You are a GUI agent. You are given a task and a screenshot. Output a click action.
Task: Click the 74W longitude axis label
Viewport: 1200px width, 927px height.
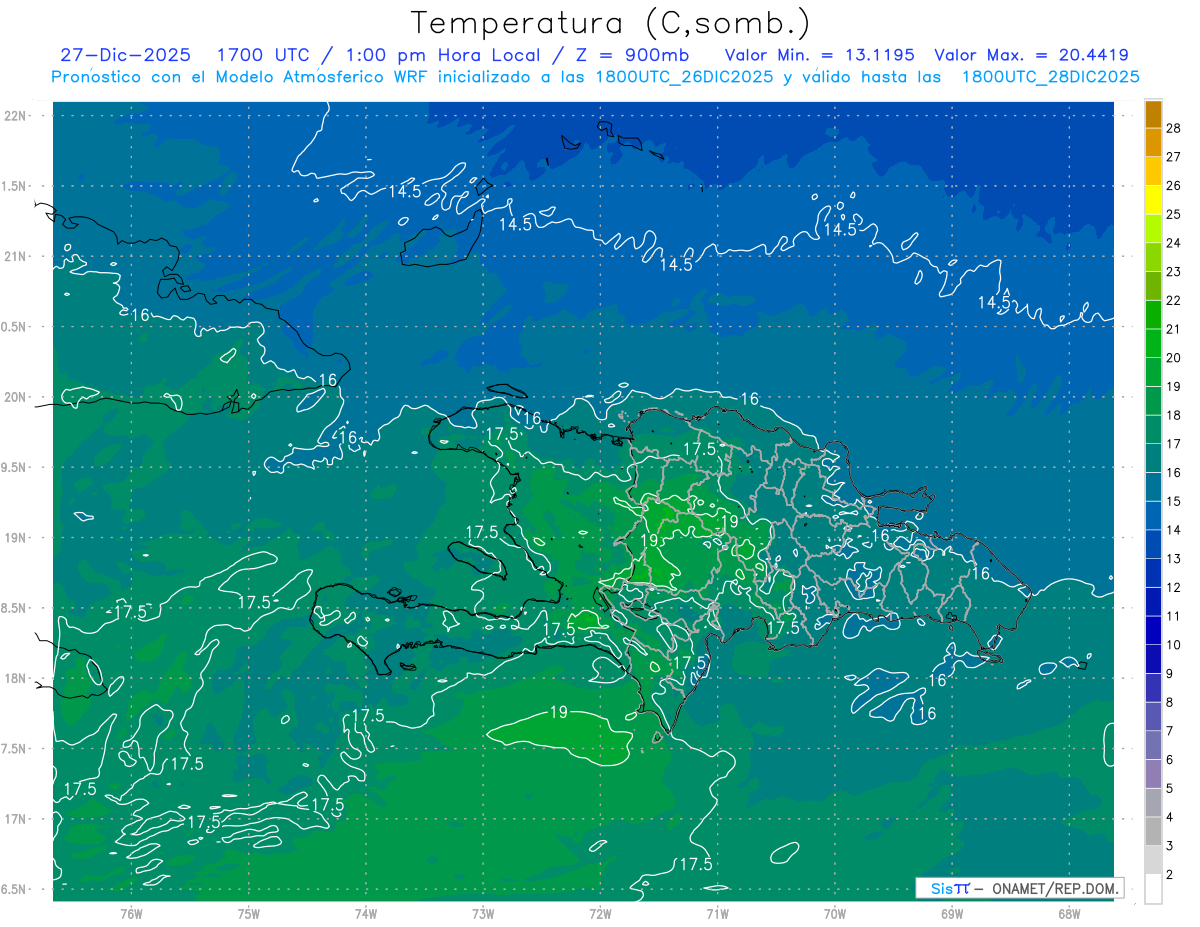click(x=365, y=914)
